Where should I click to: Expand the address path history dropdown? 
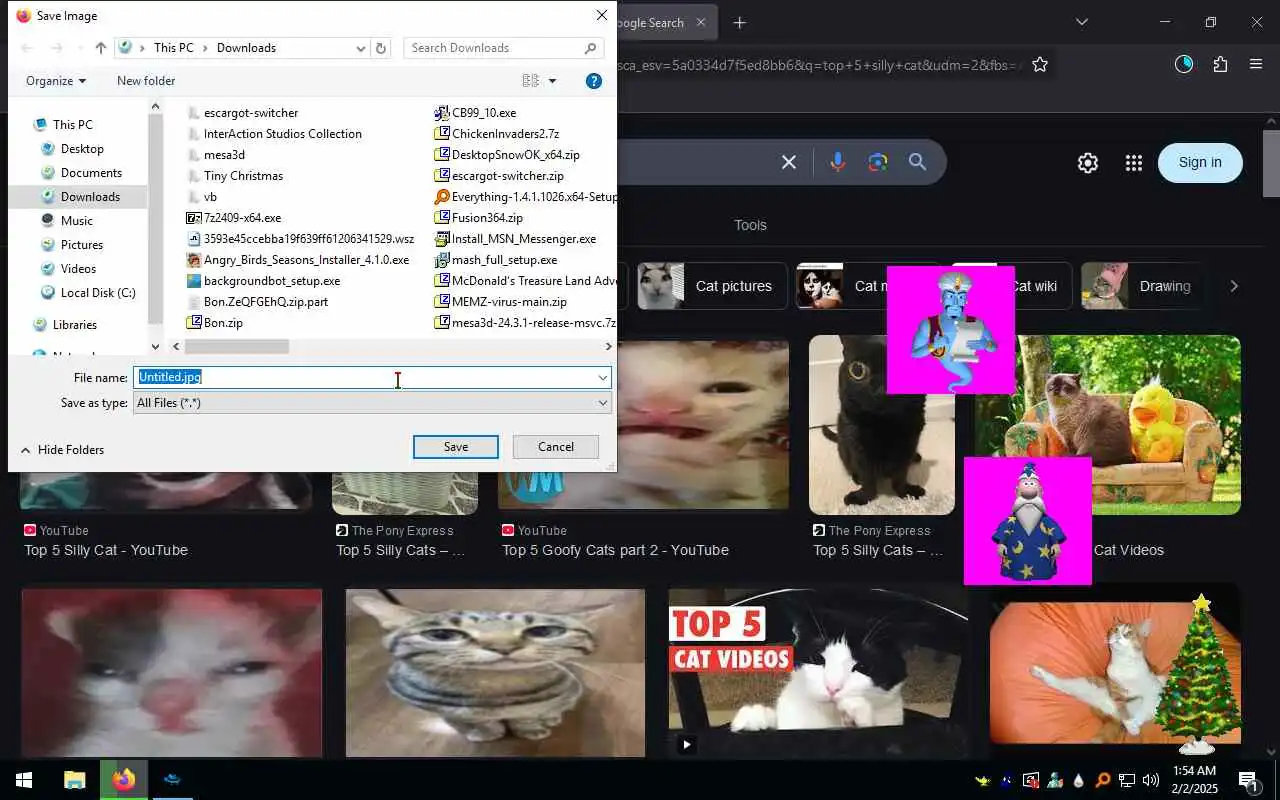tap(361, 48)
